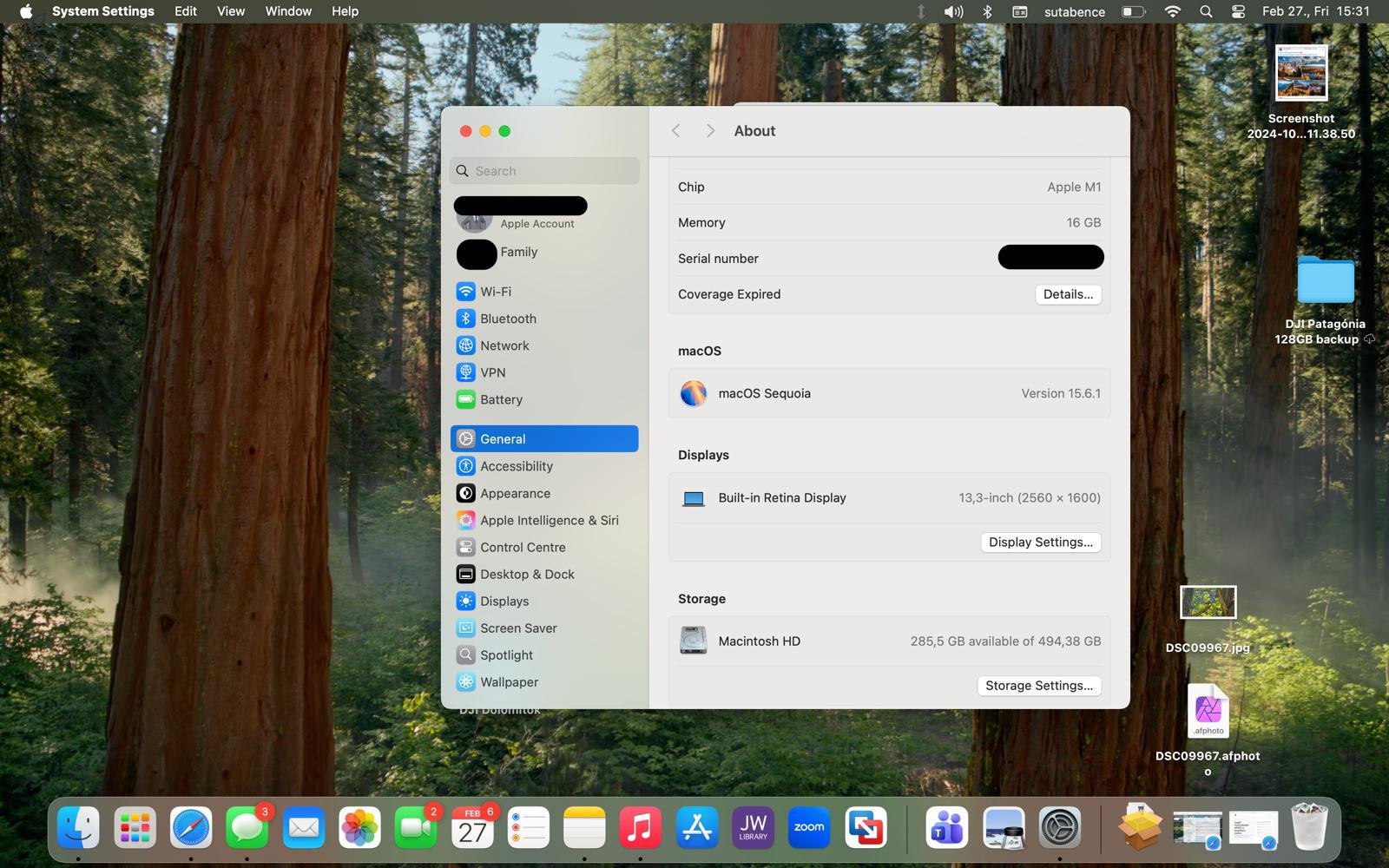Click the Search field in the sidebar
Image resolution: width=1389 pixels, height=868 pixels.
click(544, 170)
